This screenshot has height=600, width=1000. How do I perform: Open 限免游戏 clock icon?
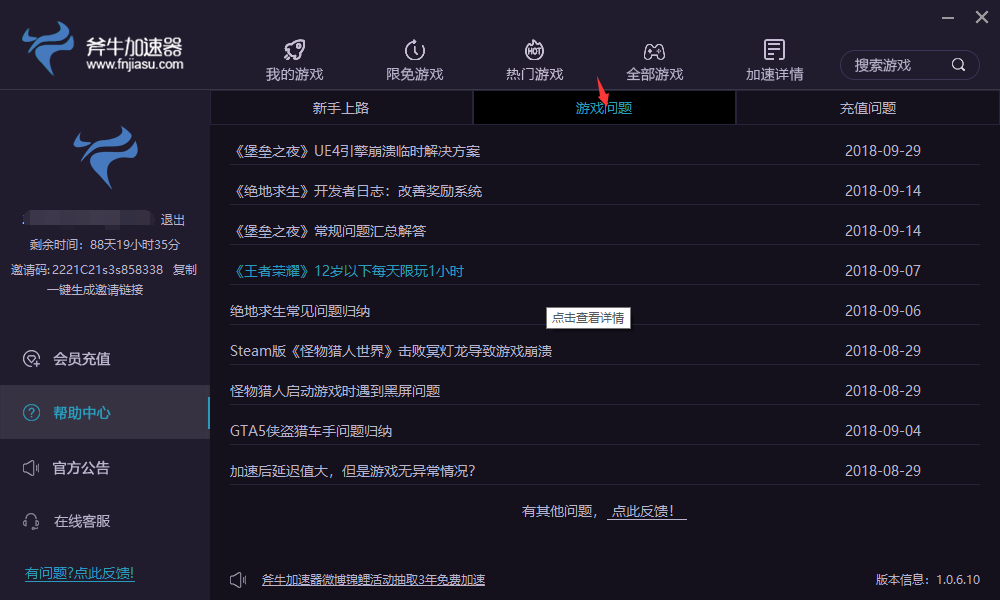tap(415, 50)
